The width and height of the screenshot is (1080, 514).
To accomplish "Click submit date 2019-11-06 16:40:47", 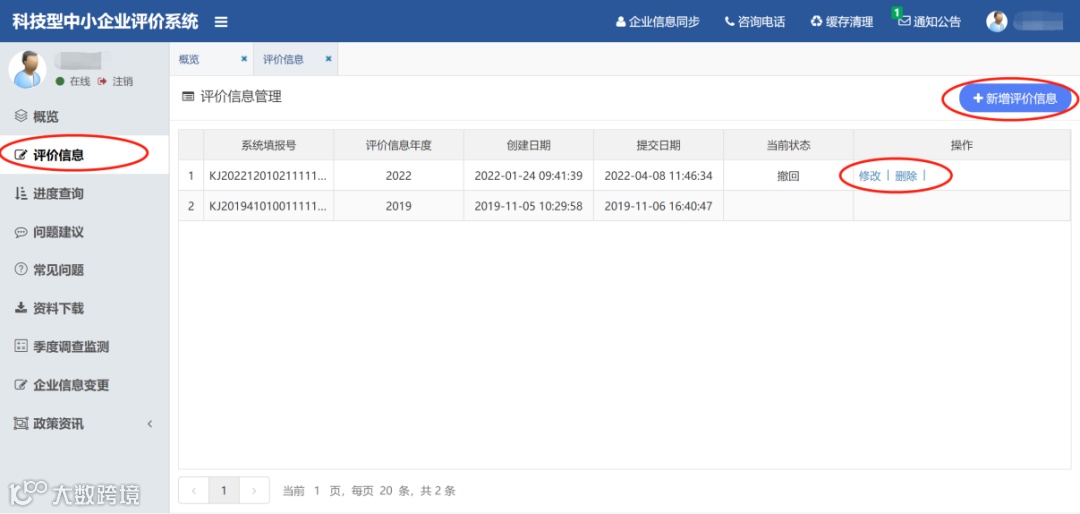I will 658,206.
